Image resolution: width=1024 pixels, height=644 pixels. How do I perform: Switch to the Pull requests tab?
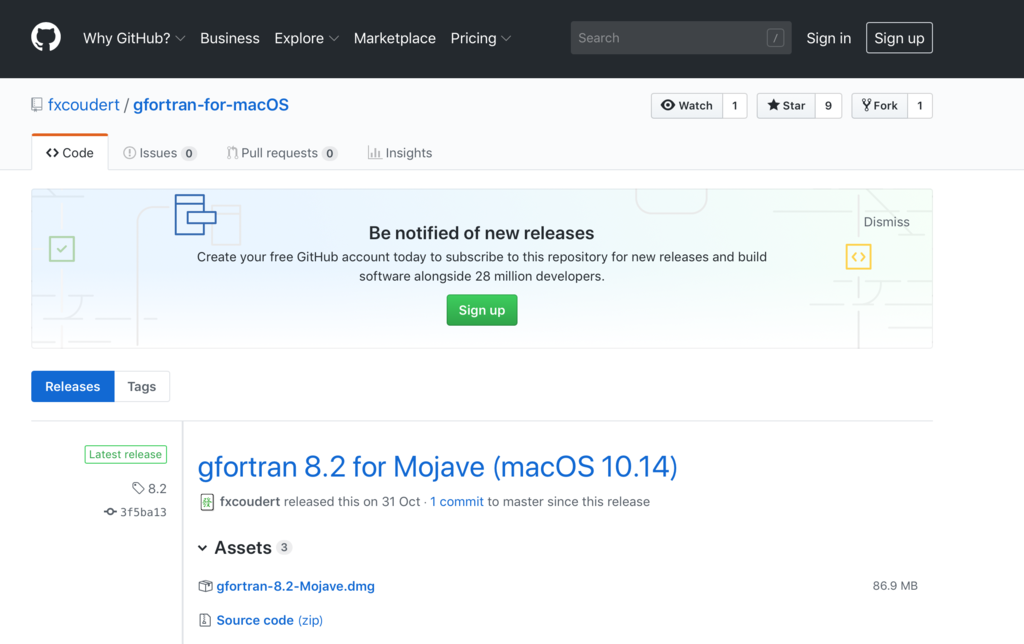281,153
